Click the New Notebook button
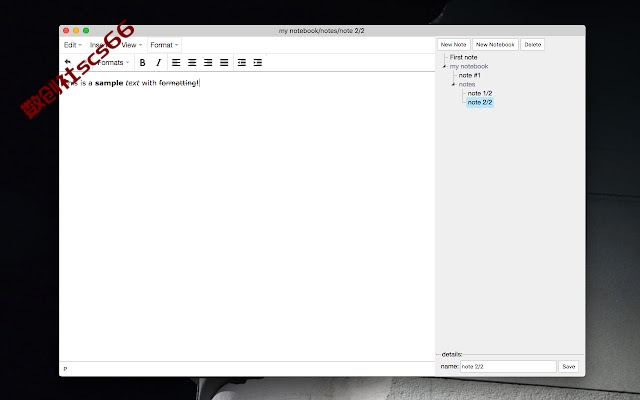640x400 pixels. [x=495, y=44]
